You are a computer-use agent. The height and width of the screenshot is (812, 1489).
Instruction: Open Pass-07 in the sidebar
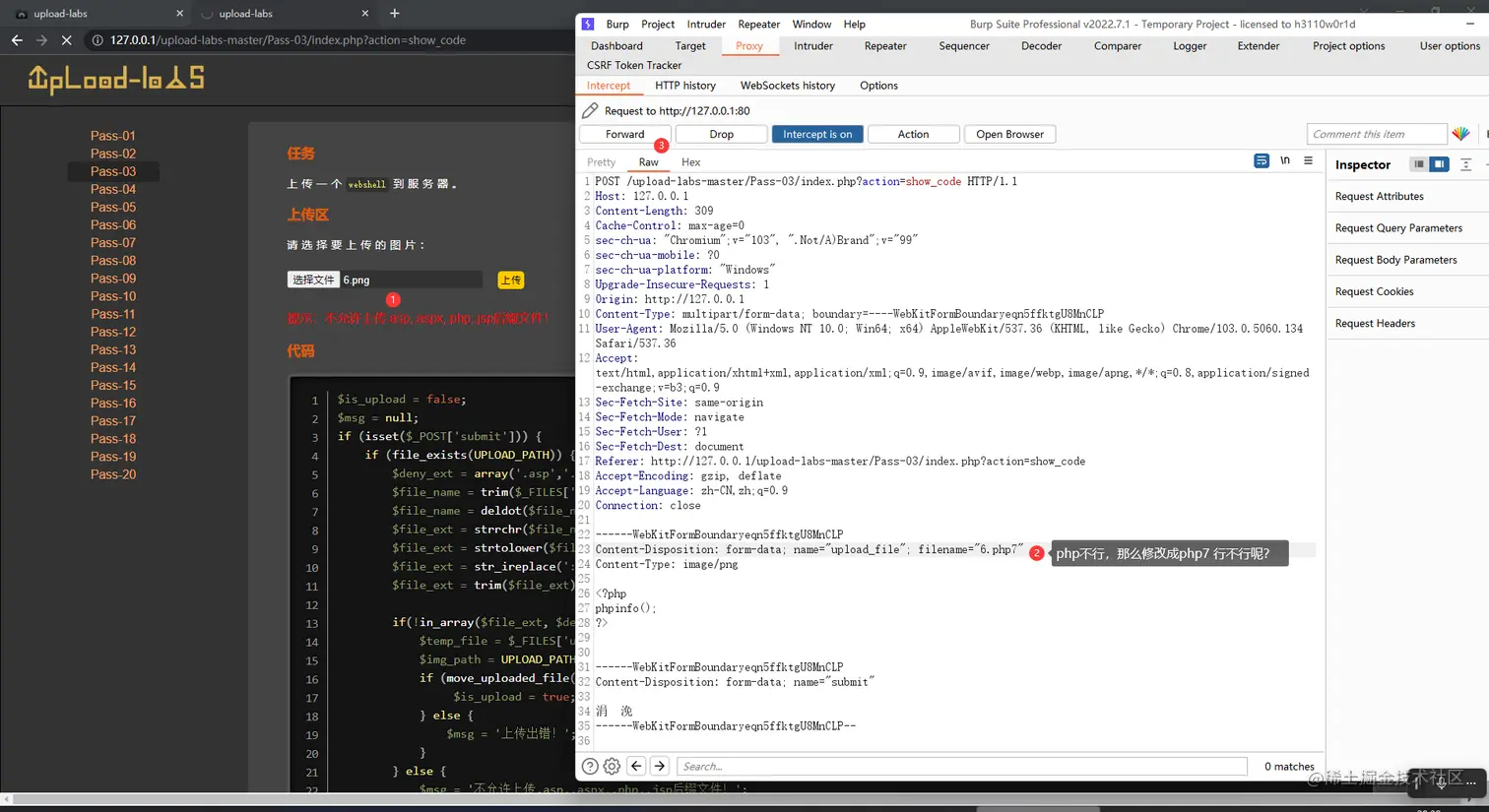pyautogui.click(x=113, y=242)
